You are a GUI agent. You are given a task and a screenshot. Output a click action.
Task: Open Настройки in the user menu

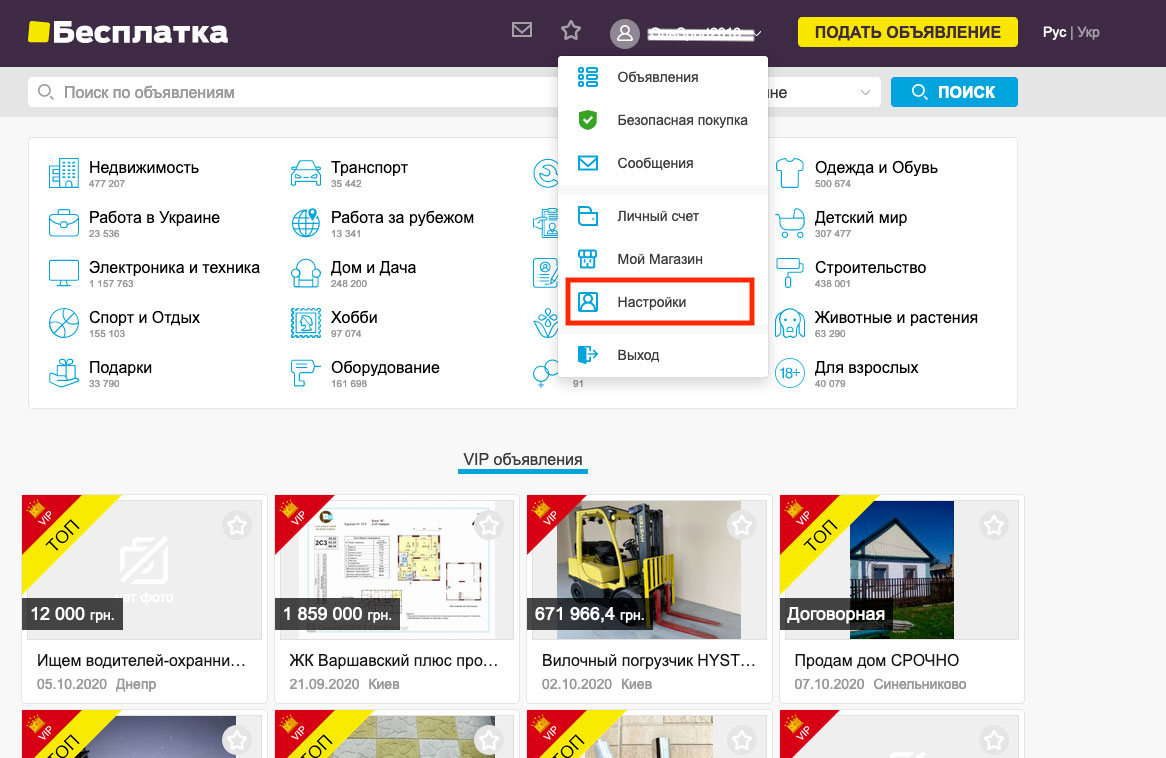pos(660,302)
